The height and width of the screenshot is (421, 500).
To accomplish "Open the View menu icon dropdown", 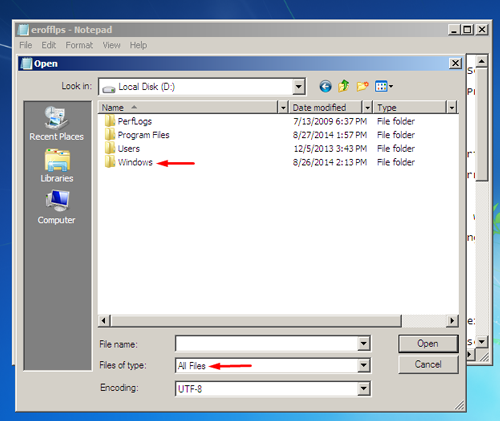I will (x=384, y=87).
